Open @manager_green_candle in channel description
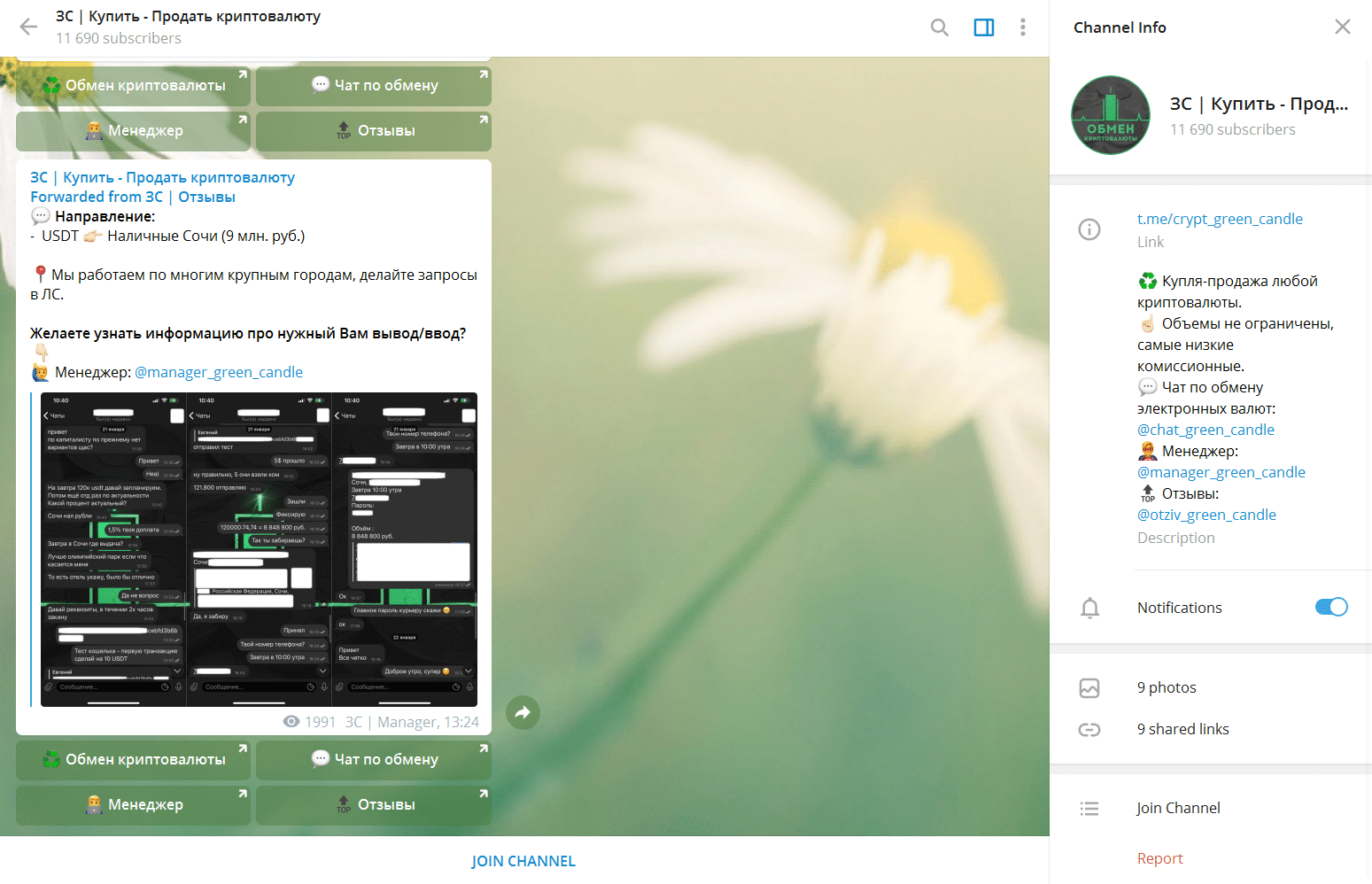 [1221, 472]
